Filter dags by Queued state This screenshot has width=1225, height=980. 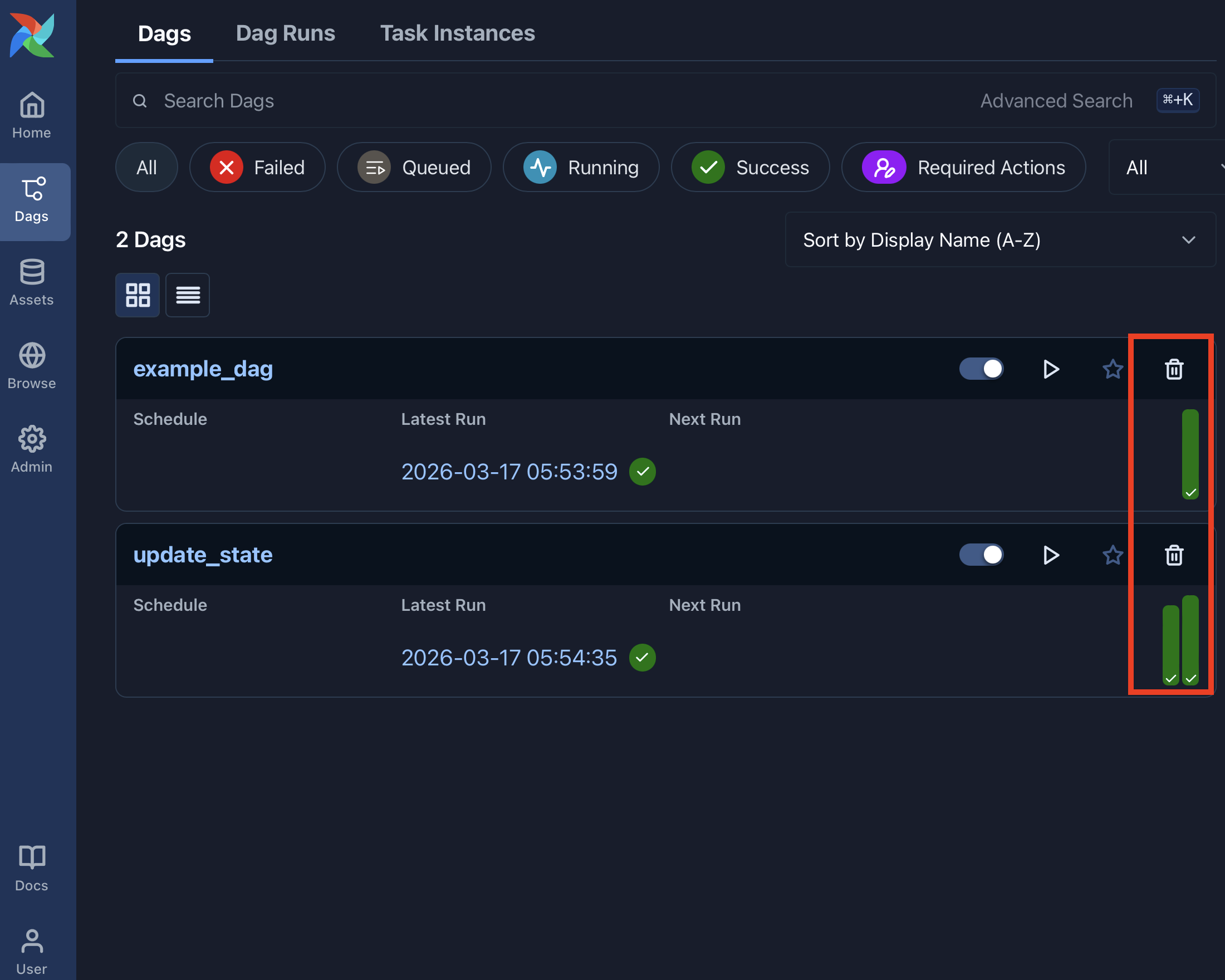pos(414,167)
